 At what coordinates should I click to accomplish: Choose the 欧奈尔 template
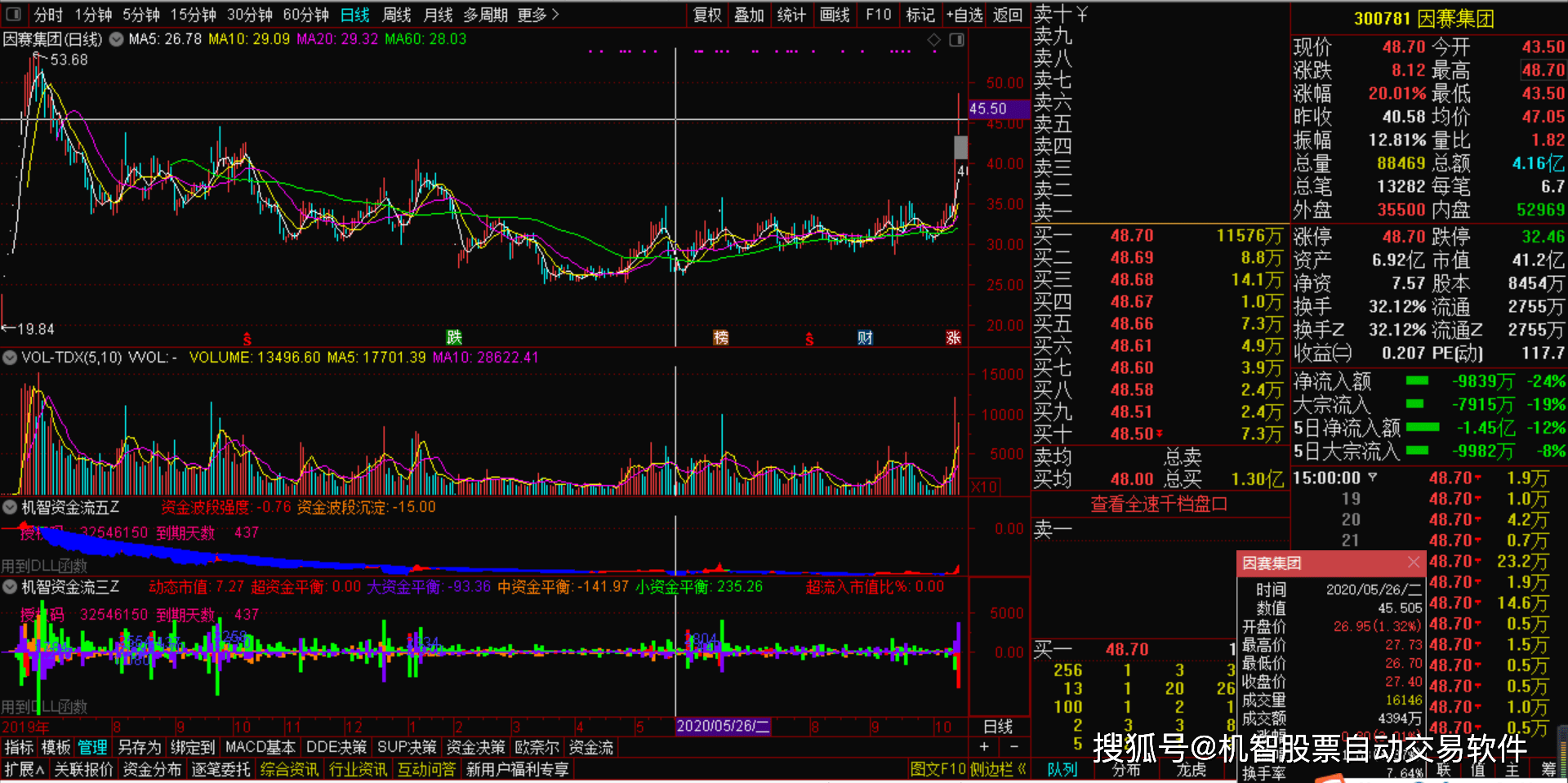coord(537,747)
